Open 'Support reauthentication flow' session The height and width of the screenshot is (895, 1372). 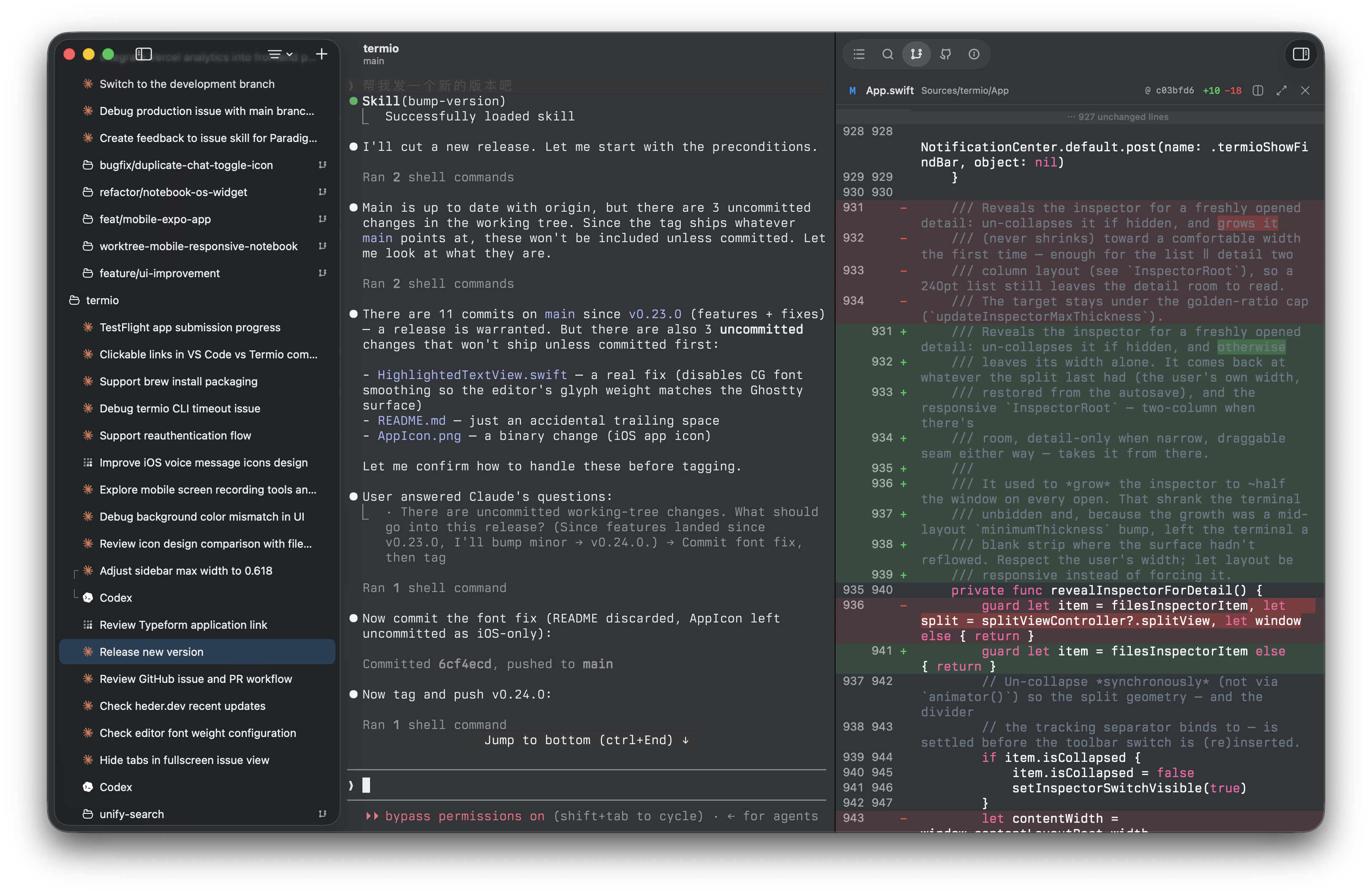coord(197,435)
